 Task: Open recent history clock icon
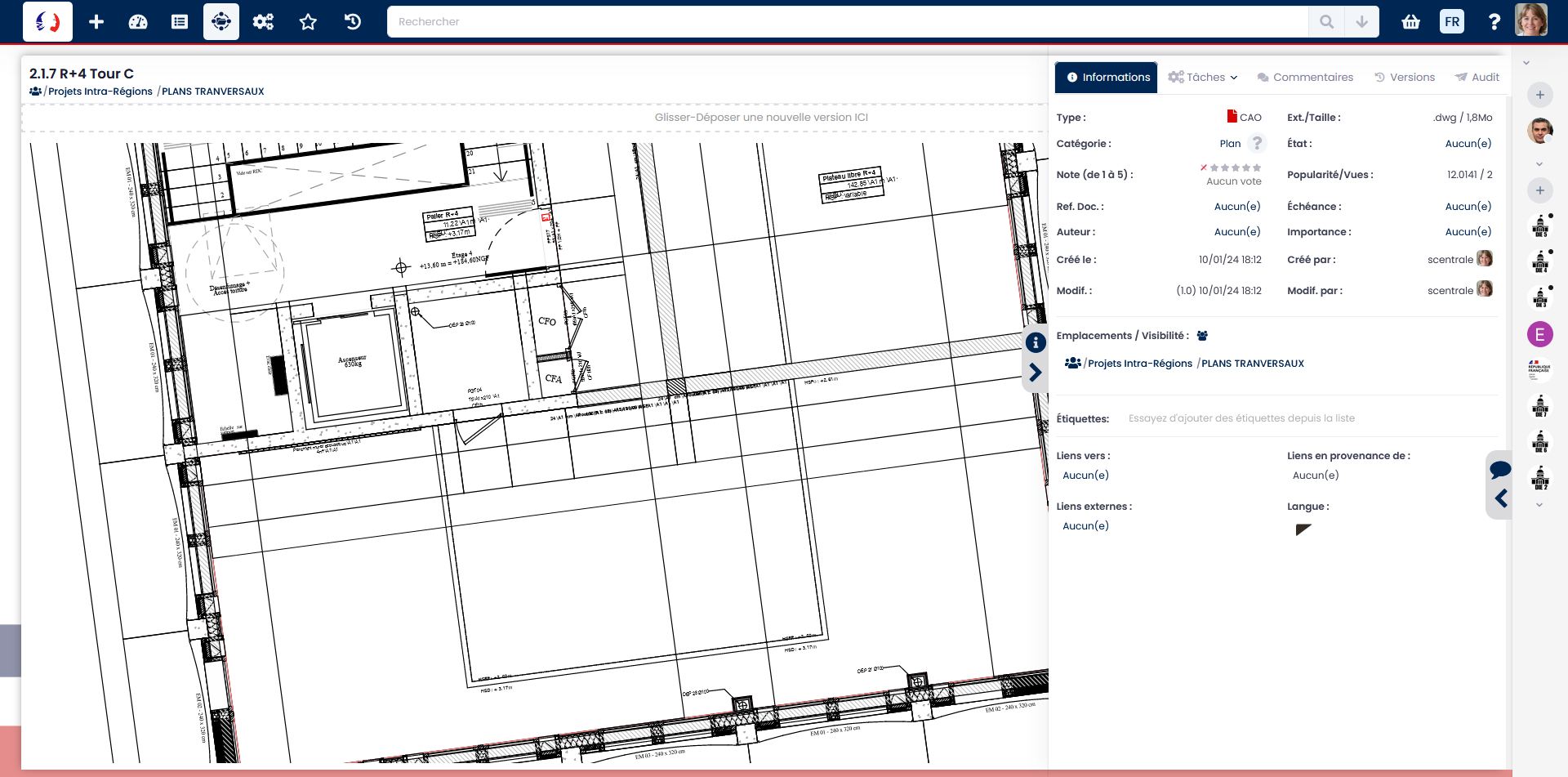pos(353,22)
